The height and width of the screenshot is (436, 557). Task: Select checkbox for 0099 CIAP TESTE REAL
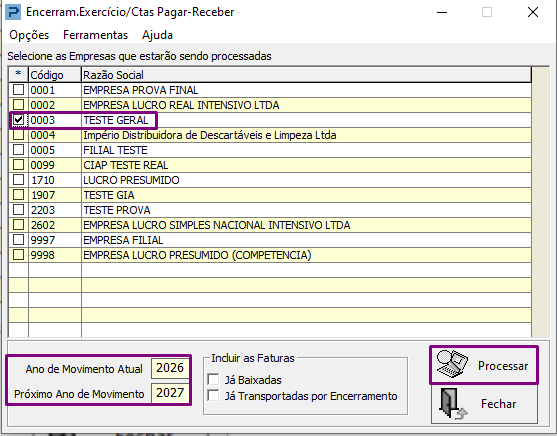point(18,165)
